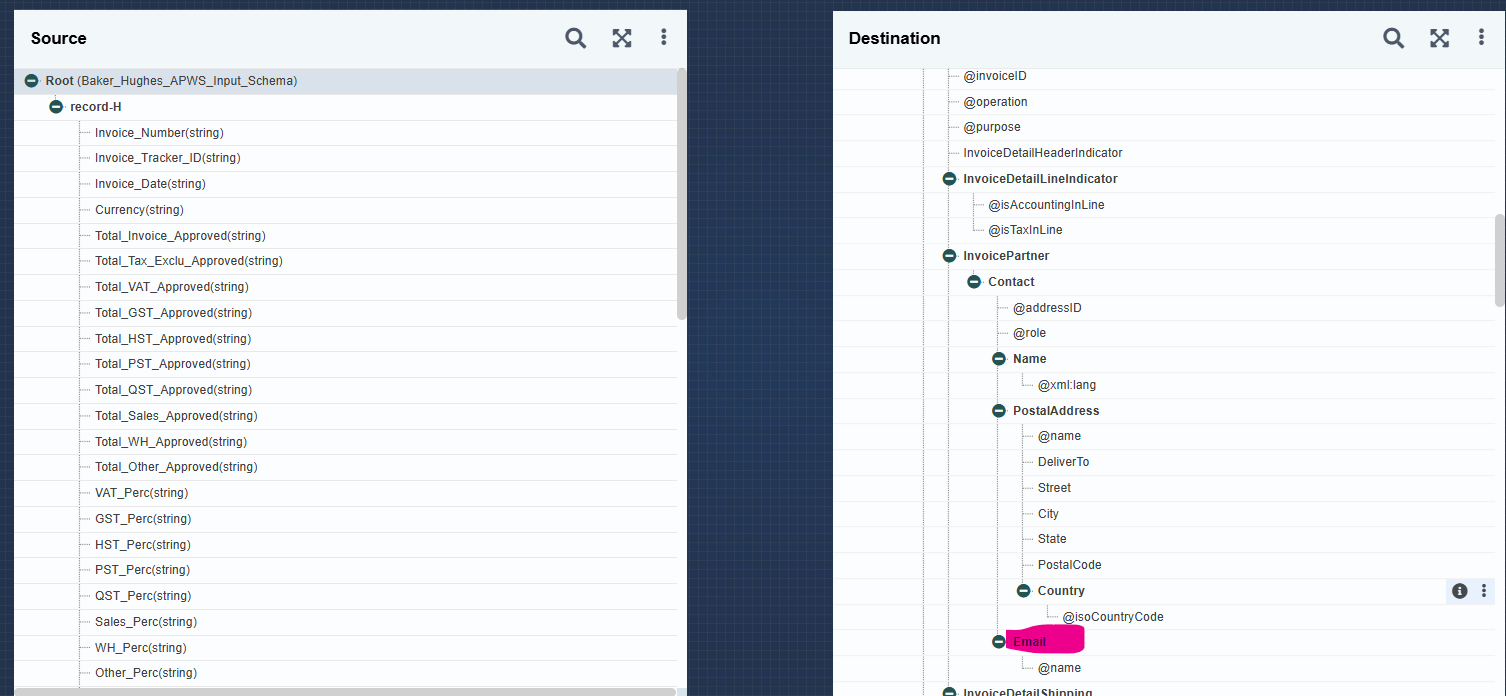
Task: Select the DeliverTo element
Action: pyautogui.click(x=1063, y=462)
